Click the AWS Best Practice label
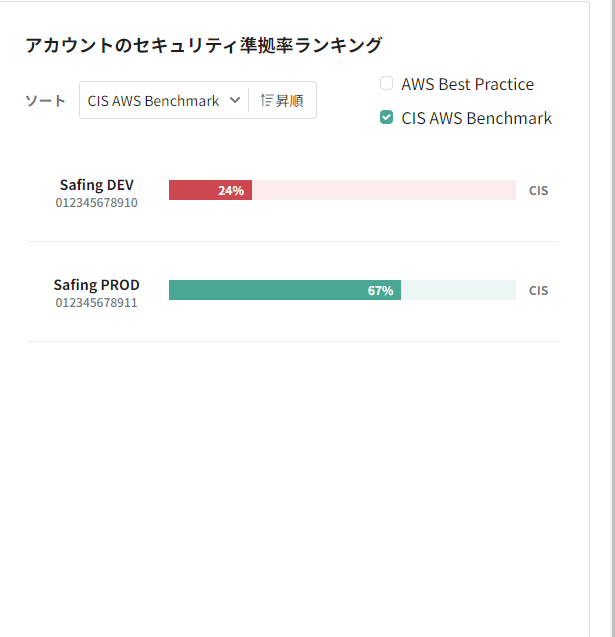 [x=468, y=84]
